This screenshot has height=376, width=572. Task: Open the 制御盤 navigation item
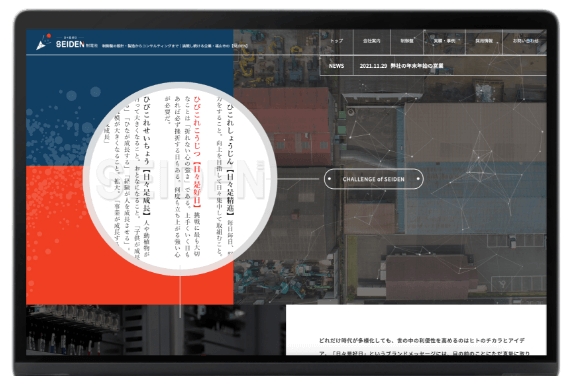[x=407, y=41]
